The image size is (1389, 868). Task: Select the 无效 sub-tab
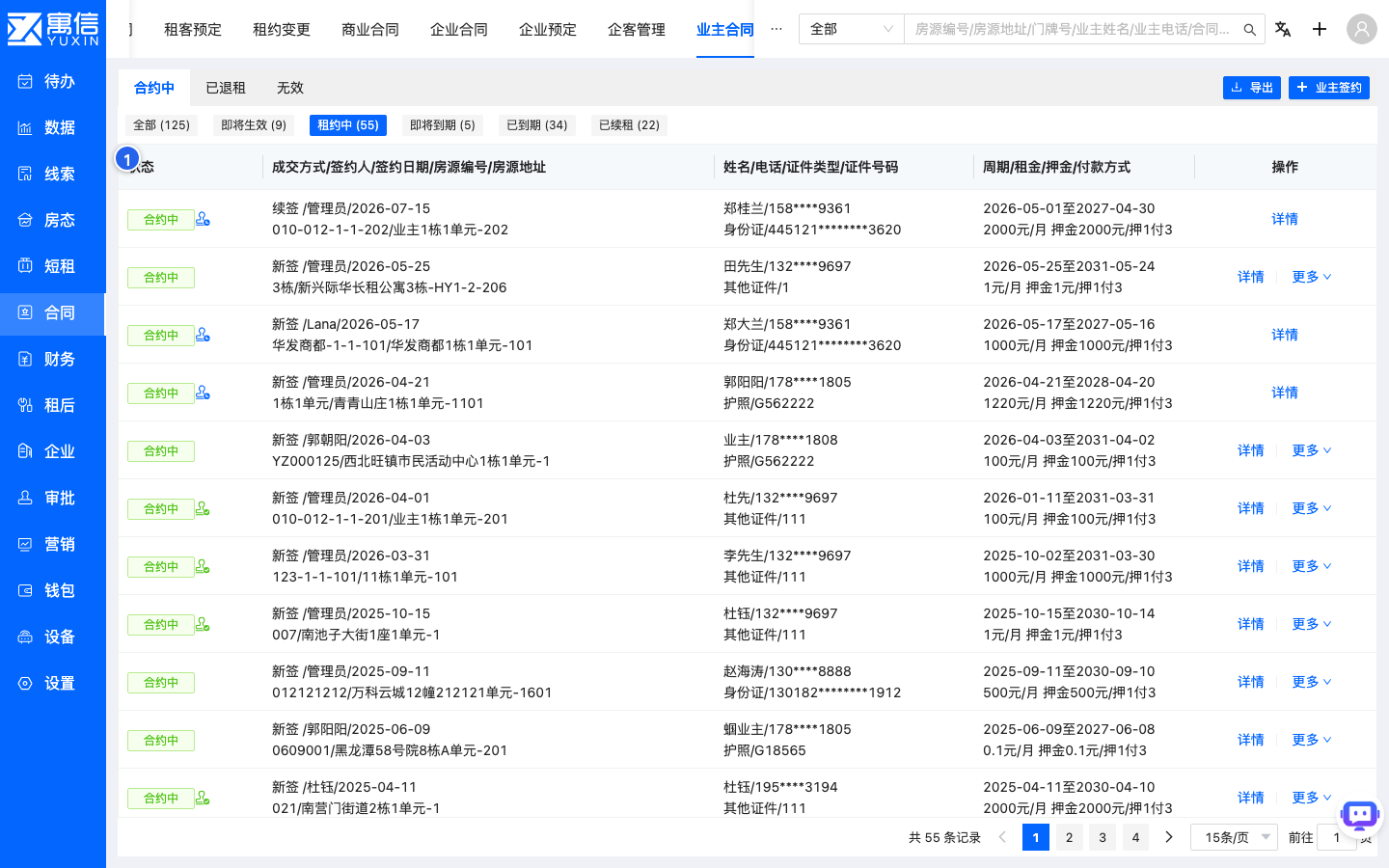click(290, 88)
